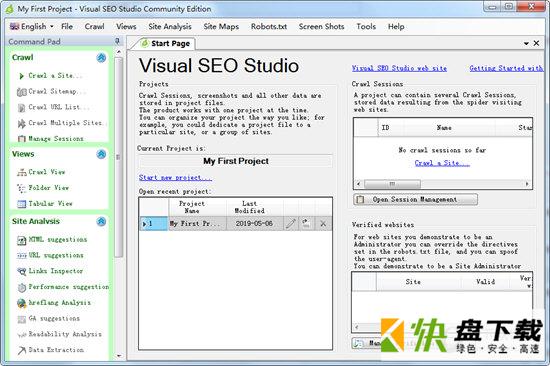
Task: Click the Visual SEO Studio web site link
Action: (x=399, y=68)
